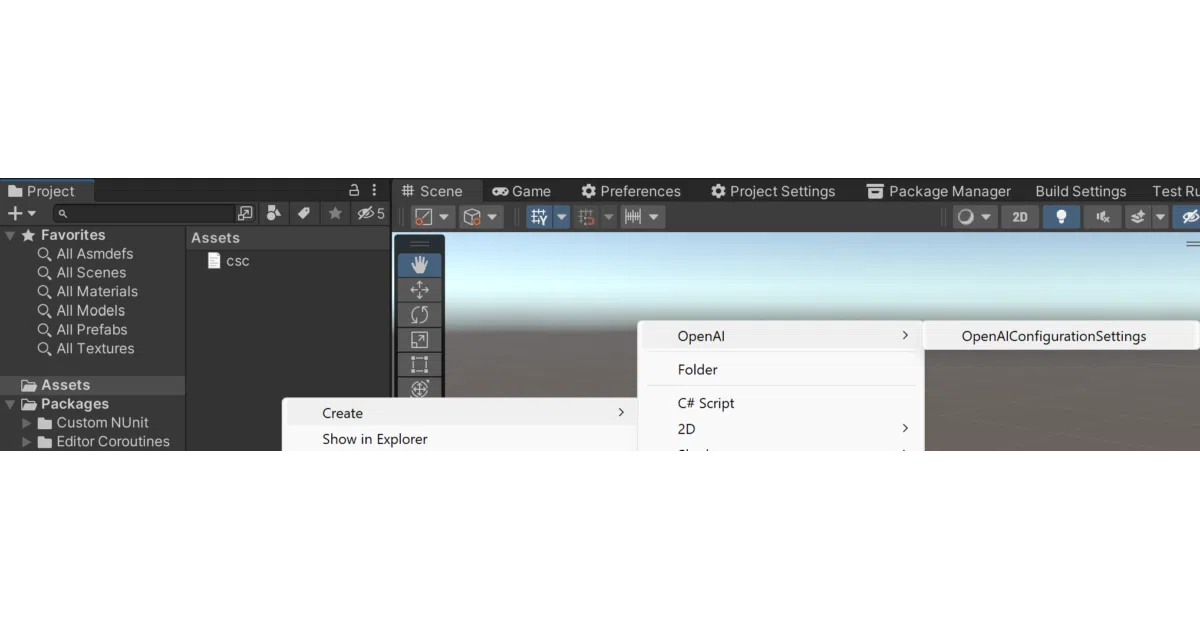
Task: Switch to the Game tab
Action: coord(522,191)
